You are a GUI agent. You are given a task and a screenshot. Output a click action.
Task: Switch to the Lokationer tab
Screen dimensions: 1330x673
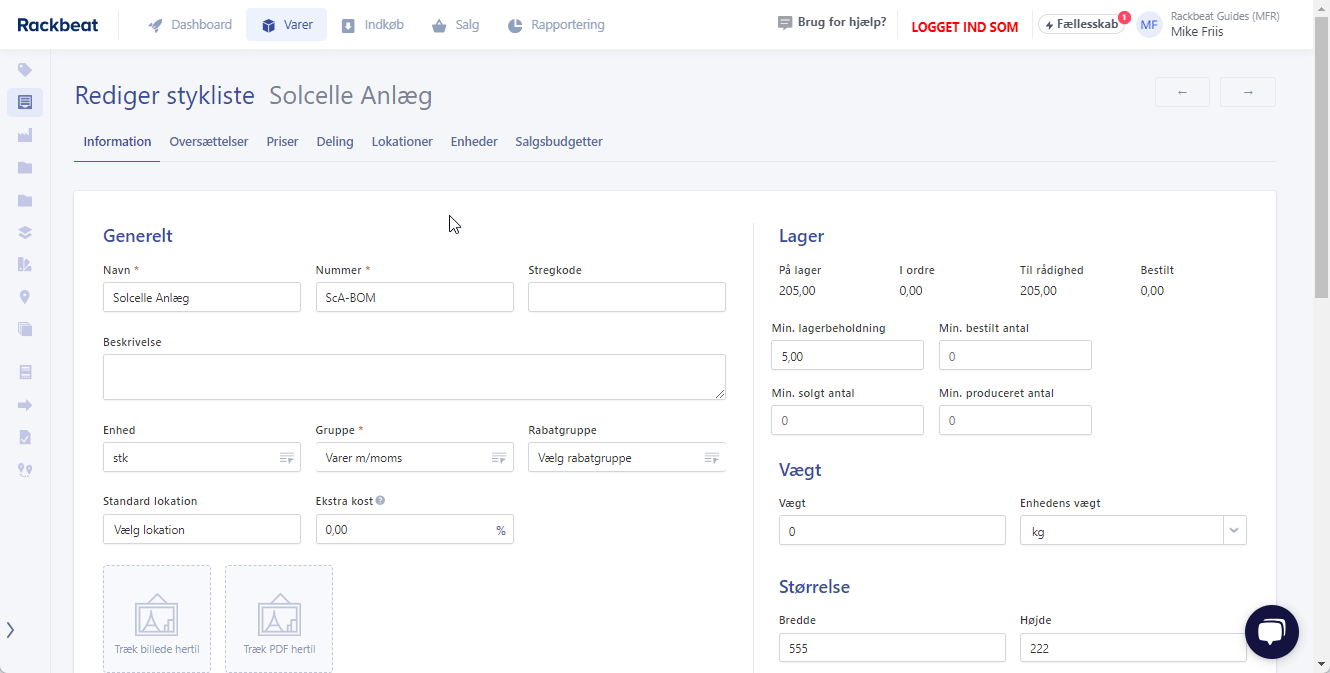[402, 142]
